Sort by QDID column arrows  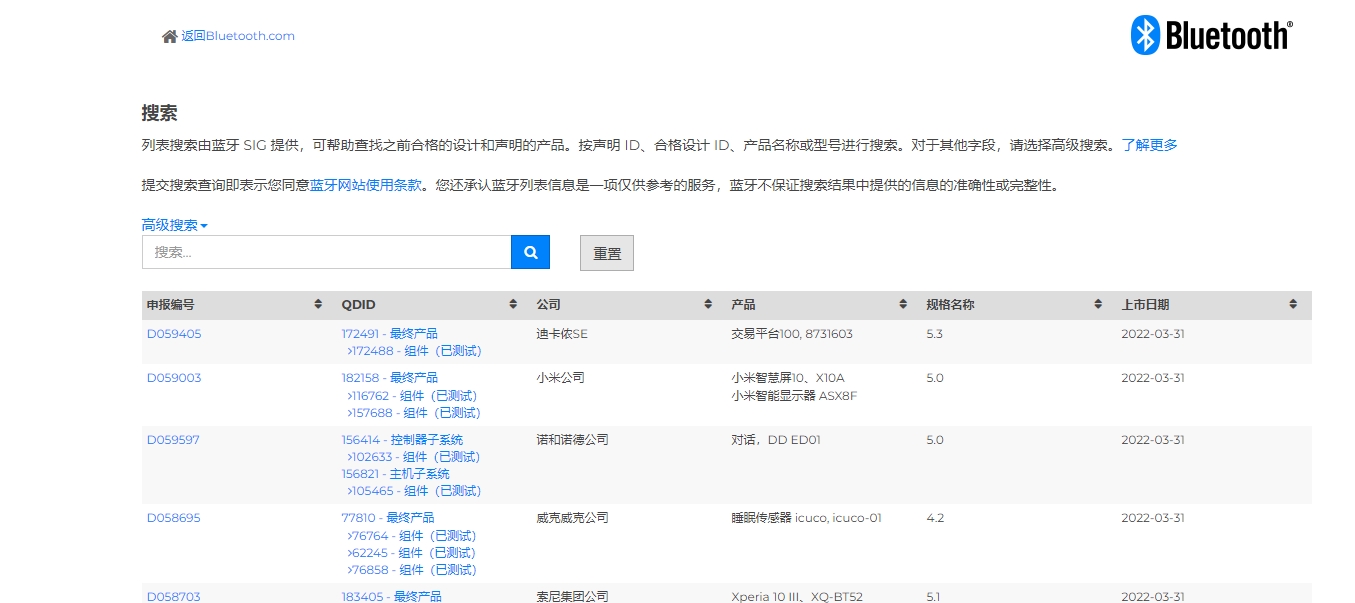pos(513,305)
